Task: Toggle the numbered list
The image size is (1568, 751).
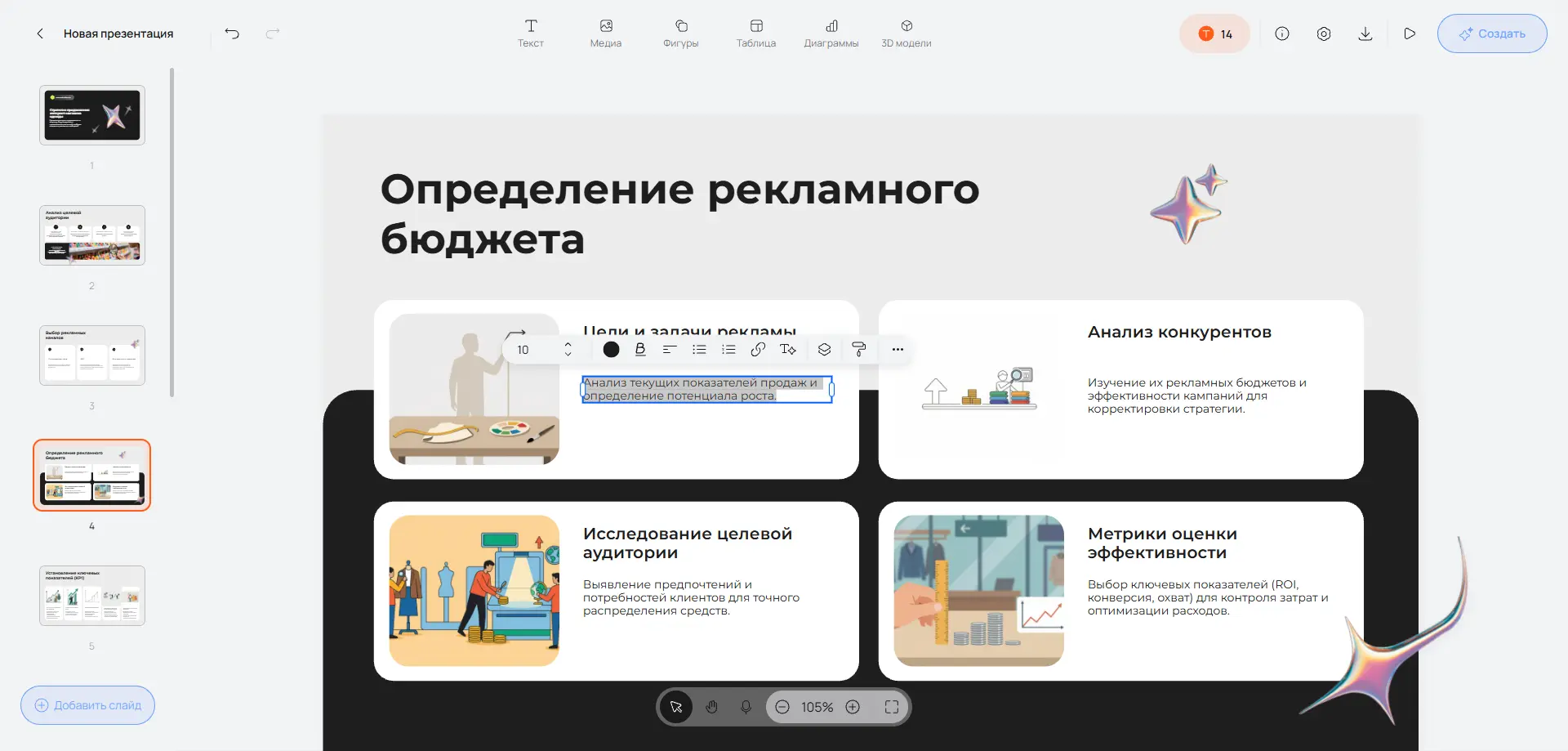Action: (x=728, y=350)
